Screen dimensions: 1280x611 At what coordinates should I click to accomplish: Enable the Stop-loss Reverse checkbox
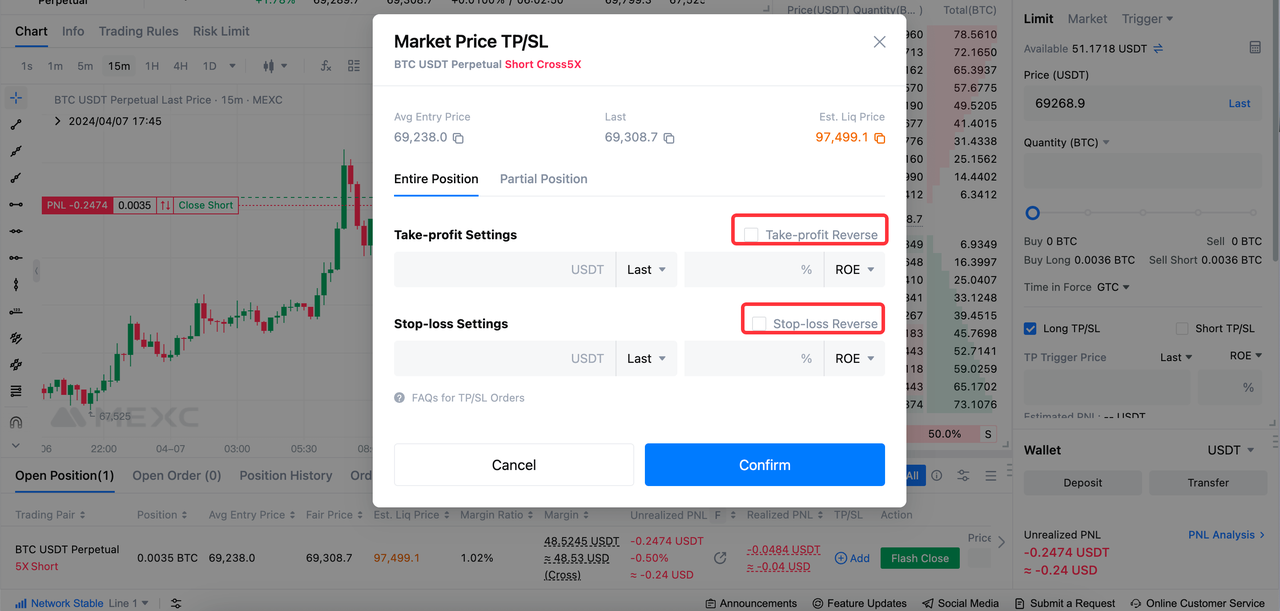pos(759,324)
